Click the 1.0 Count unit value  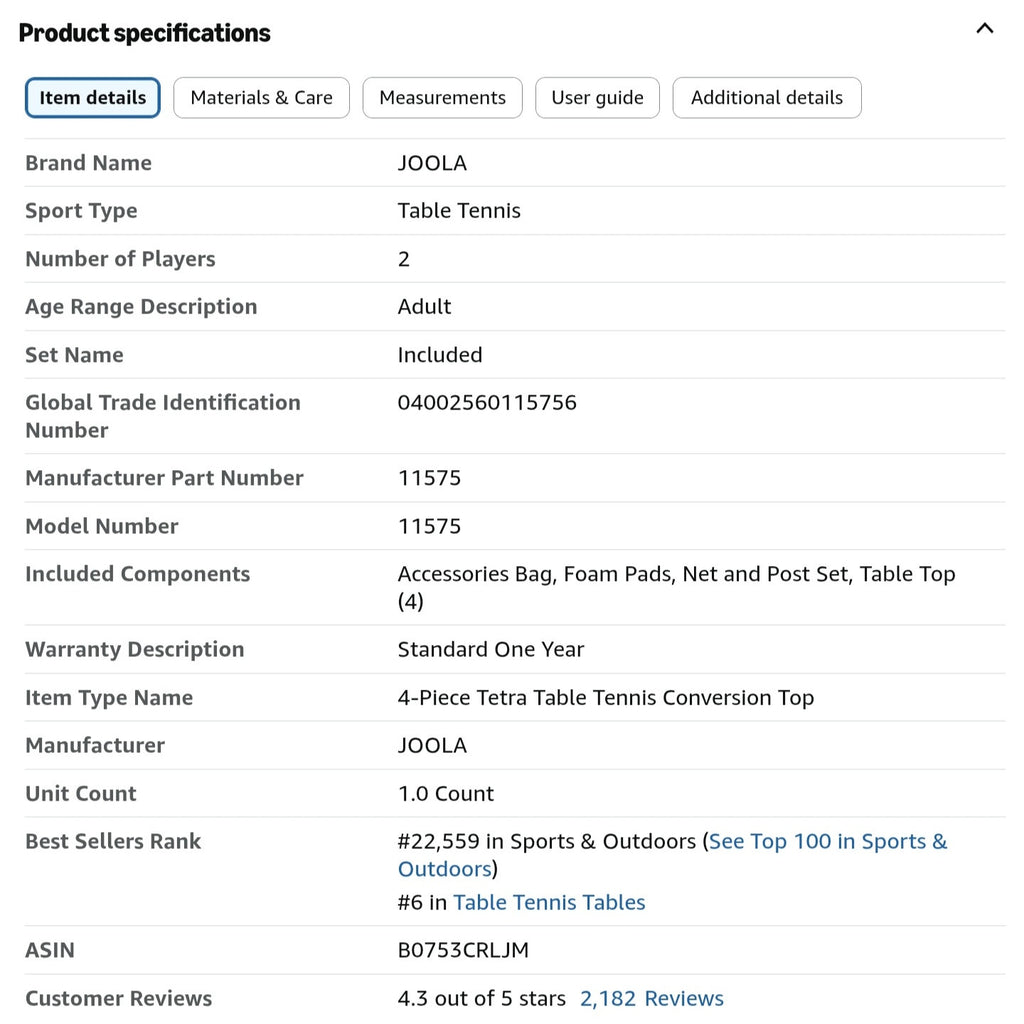pyautogui.click(x=446, y=793)
